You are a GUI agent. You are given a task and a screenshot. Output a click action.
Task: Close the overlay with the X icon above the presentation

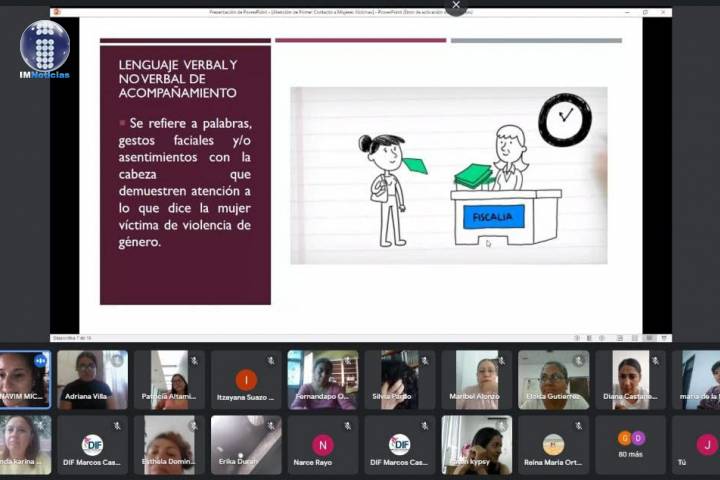pos(456,6)
